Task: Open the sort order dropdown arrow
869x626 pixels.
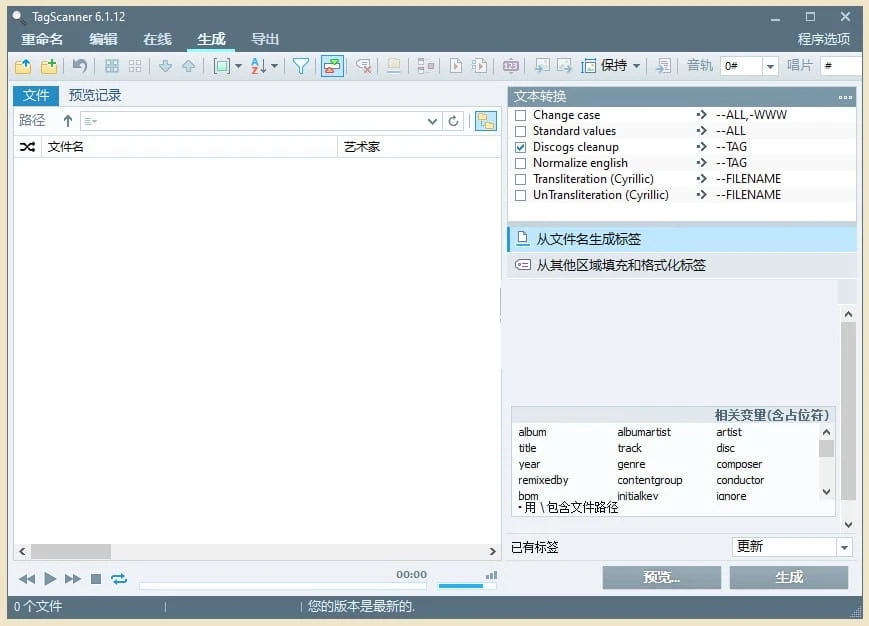Action: tap(275, 66)
